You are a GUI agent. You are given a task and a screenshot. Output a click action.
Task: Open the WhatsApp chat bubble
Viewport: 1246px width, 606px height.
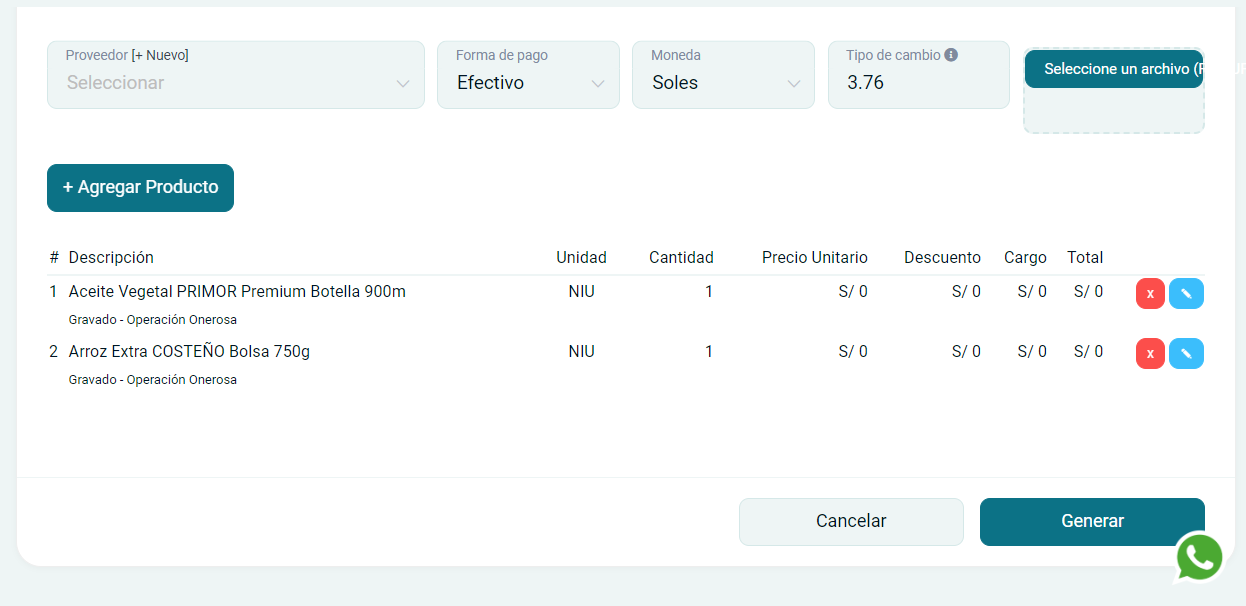click(1199, 557)
